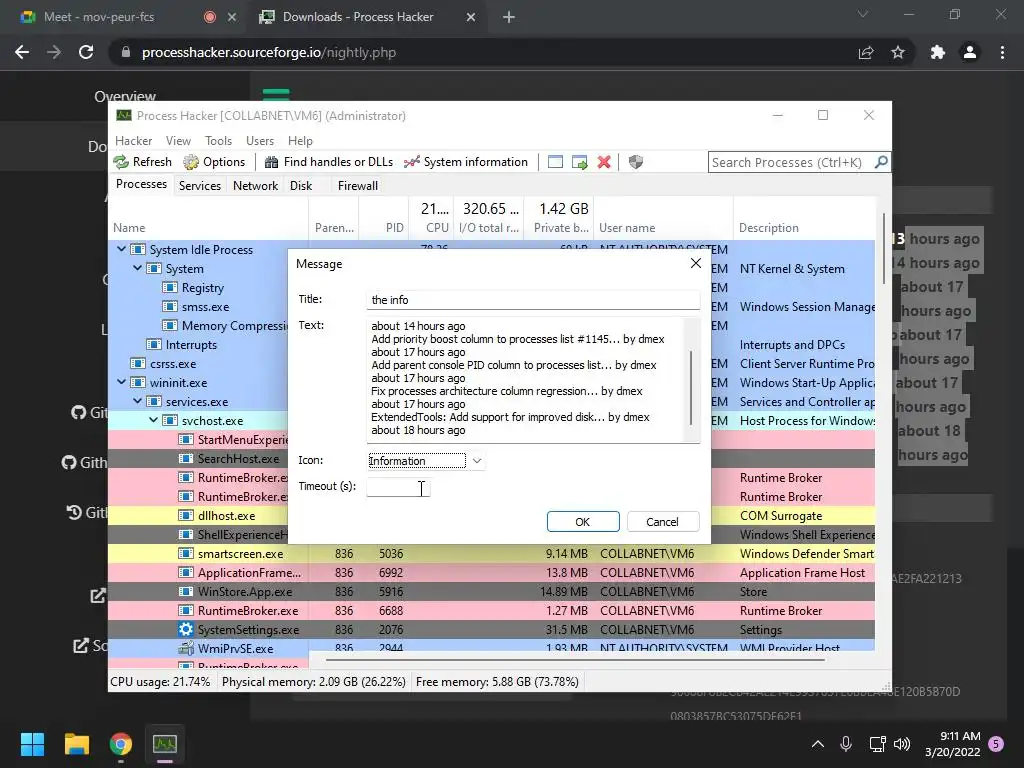Viewport: 1024px width, 768px height.
Task: Reload the browser page
Action: click(86, 52)
